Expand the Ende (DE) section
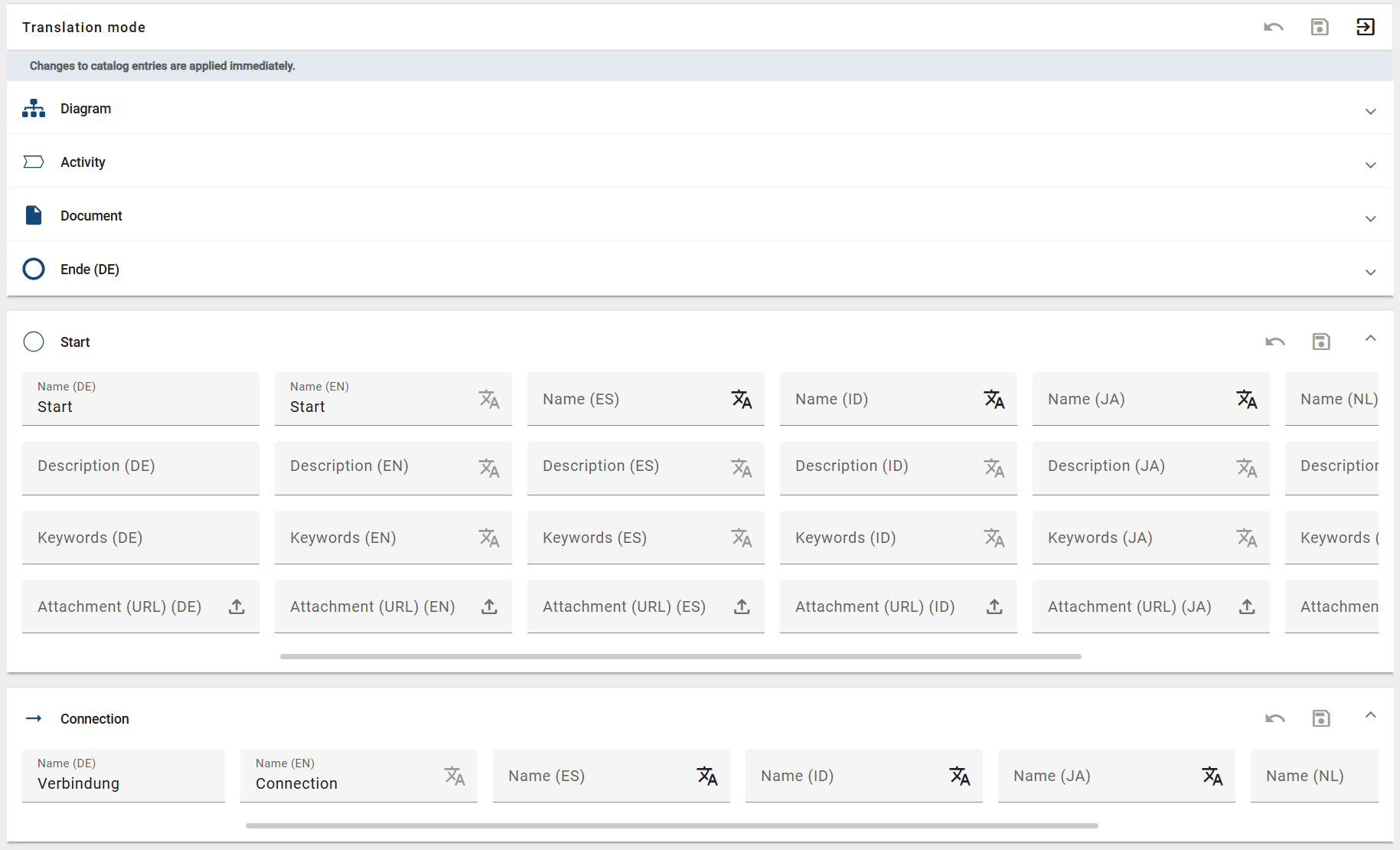The image size is (1400, 850). click(1370, 272)
